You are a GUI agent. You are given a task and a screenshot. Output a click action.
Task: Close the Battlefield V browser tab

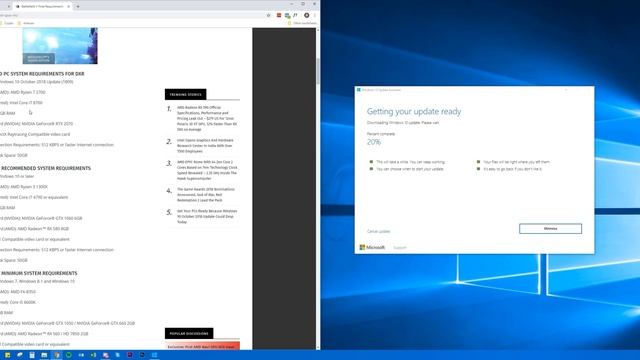69,7
